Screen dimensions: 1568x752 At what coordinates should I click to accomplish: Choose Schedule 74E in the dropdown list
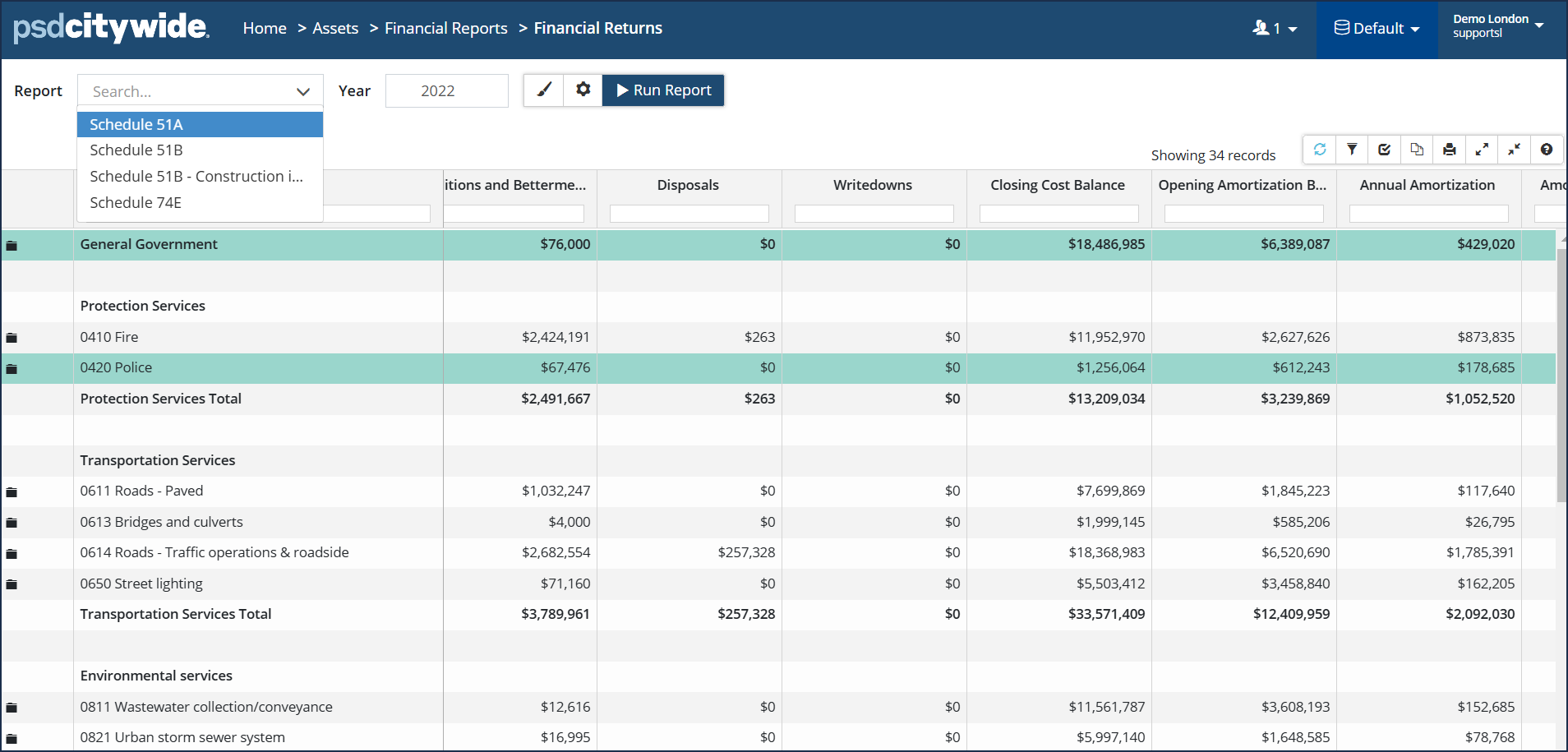136,203
